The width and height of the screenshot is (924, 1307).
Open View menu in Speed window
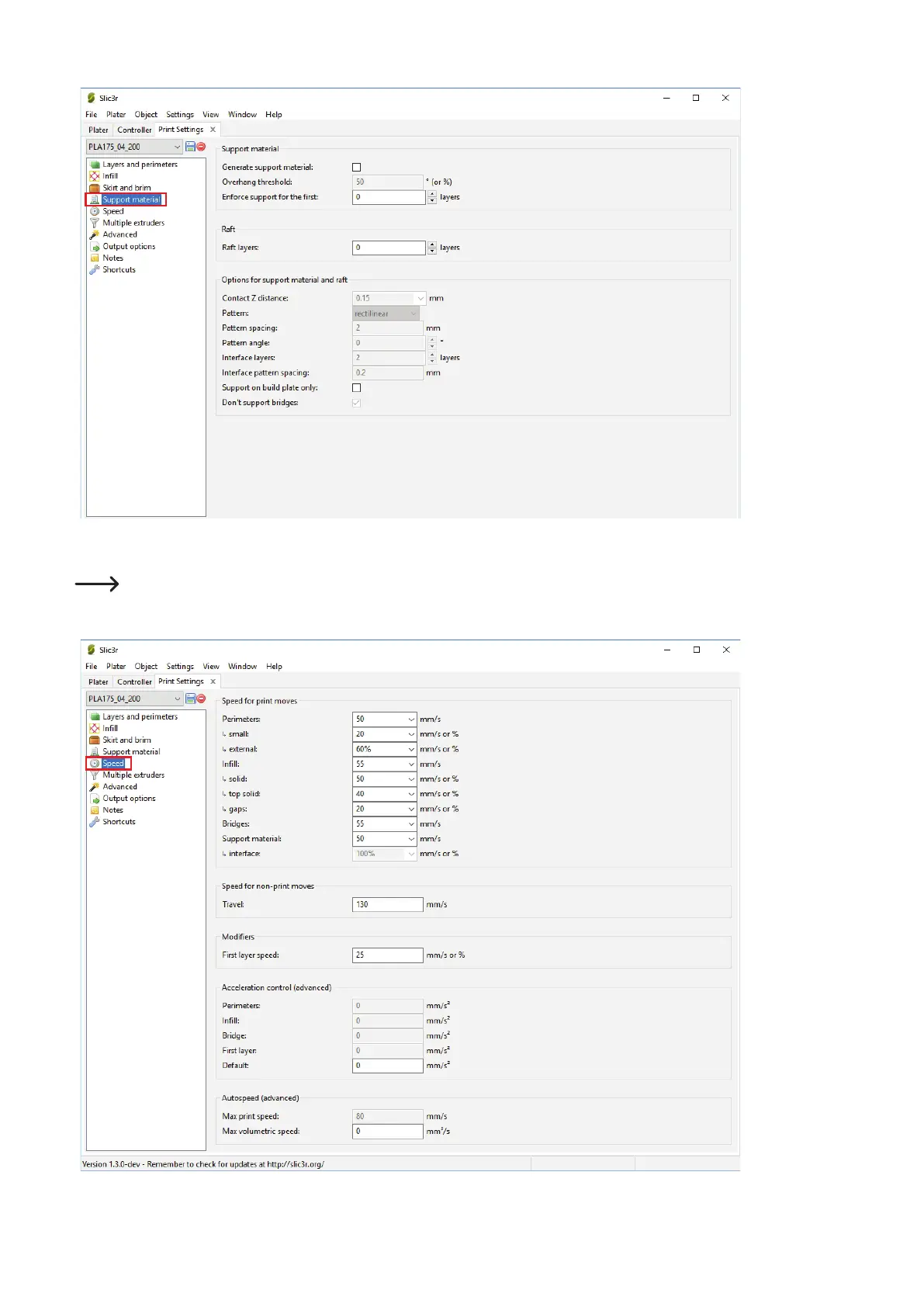tap(211, 667)
